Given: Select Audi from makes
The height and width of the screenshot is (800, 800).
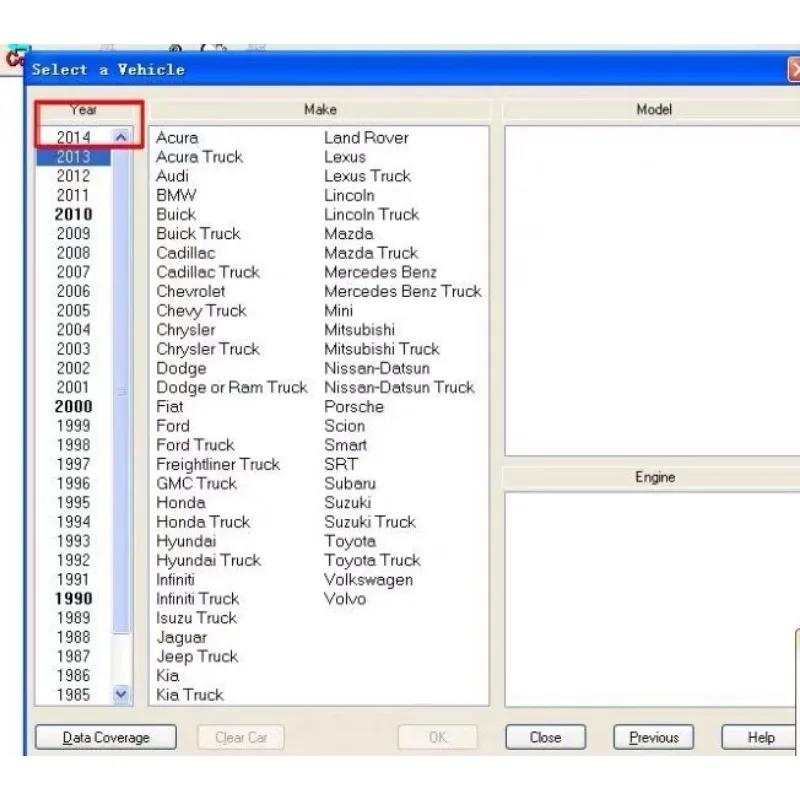Looking at the screenshot, I should pyautogui.click(x=172, y=176).
